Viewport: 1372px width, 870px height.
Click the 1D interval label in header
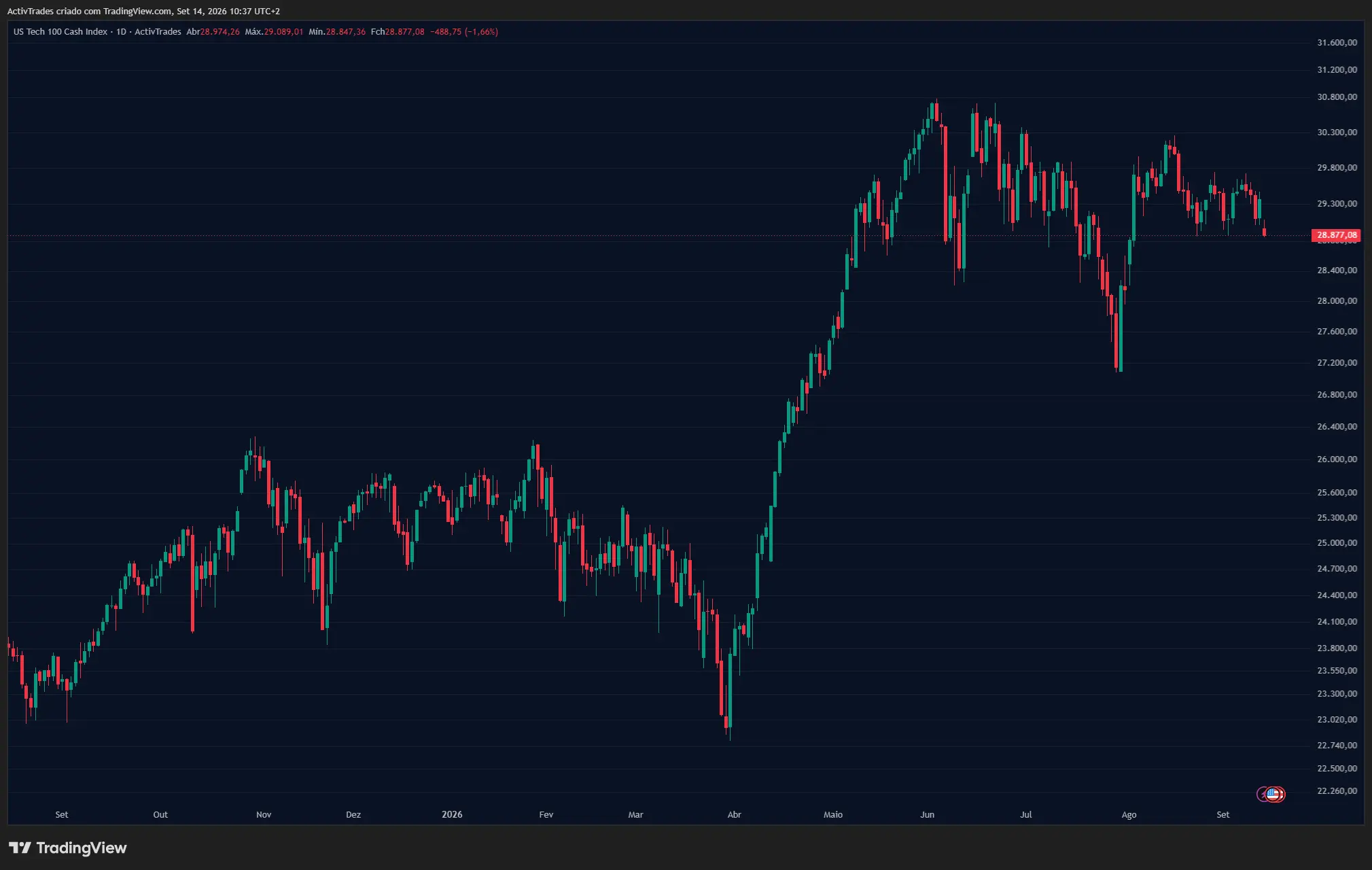(x=122, y=32)
